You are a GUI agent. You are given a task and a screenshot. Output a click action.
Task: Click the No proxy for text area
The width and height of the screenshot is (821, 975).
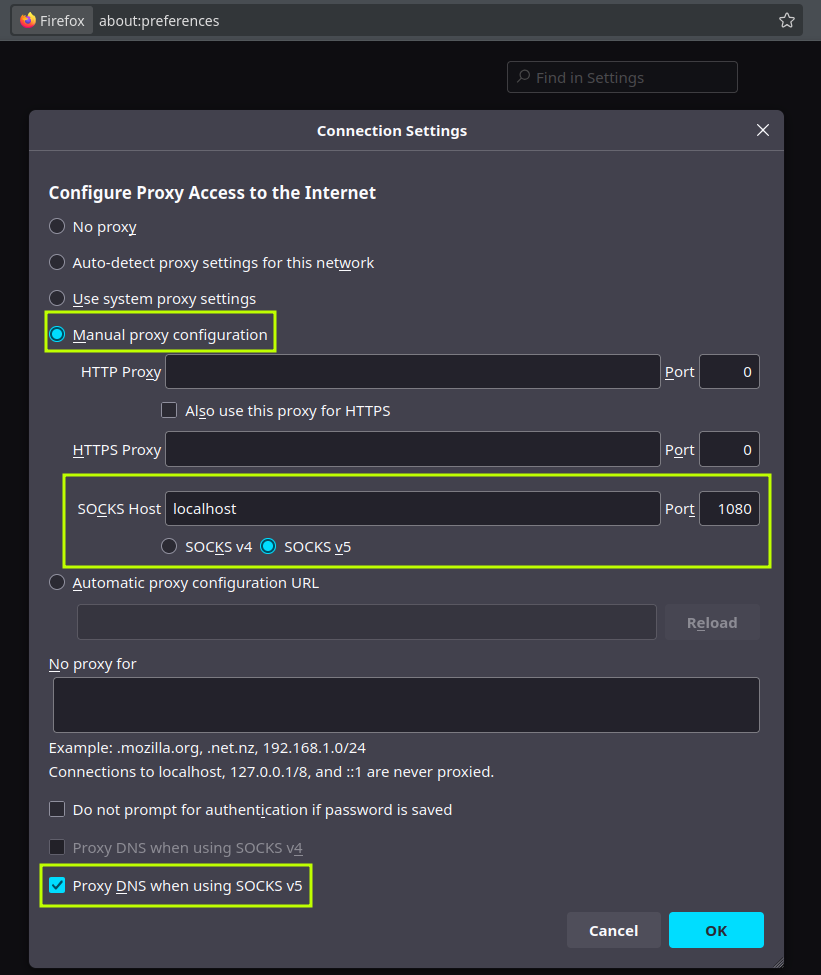[405, 705]
